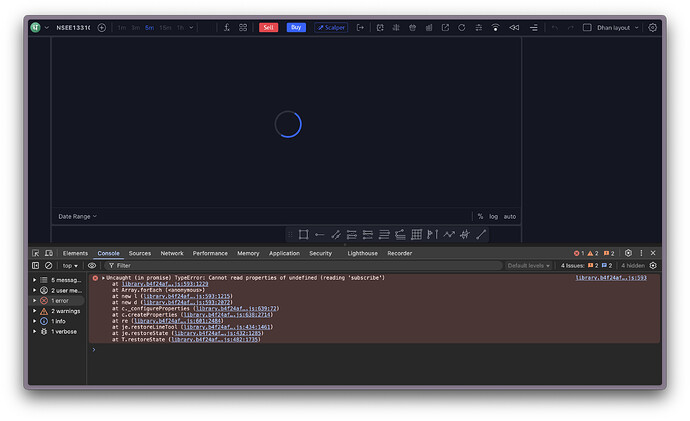Click the 1 error sidebar row
690x421 pixels.
click(x=57, y=300)
